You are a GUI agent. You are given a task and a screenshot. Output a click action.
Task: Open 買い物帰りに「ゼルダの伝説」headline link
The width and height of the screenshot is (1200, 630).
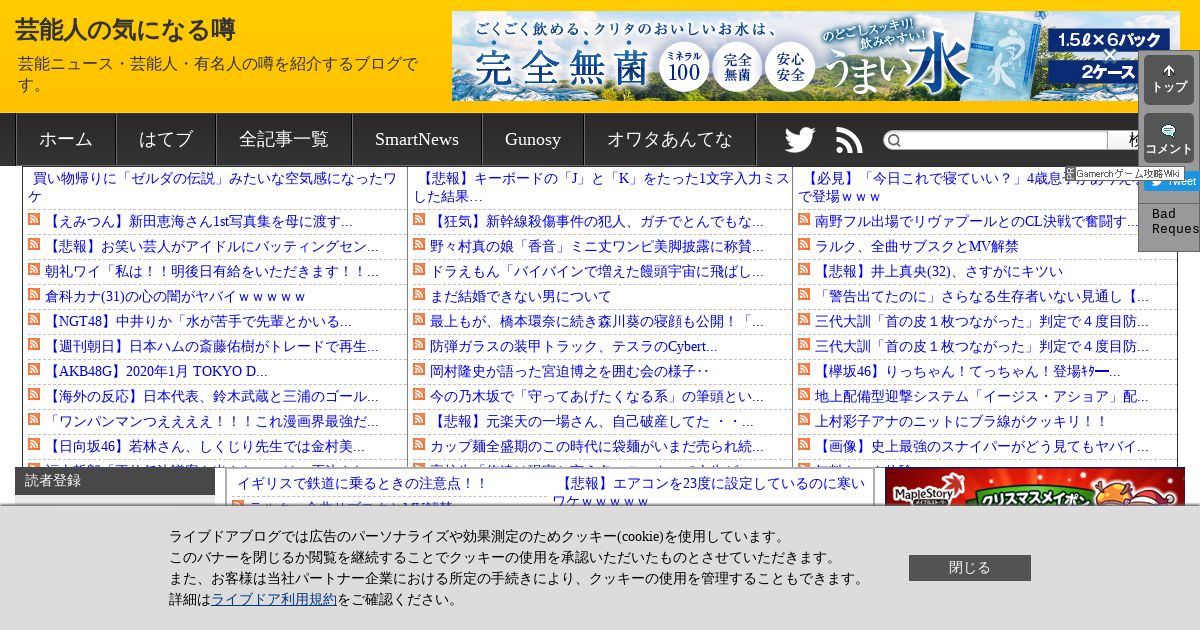click(214, 187)
